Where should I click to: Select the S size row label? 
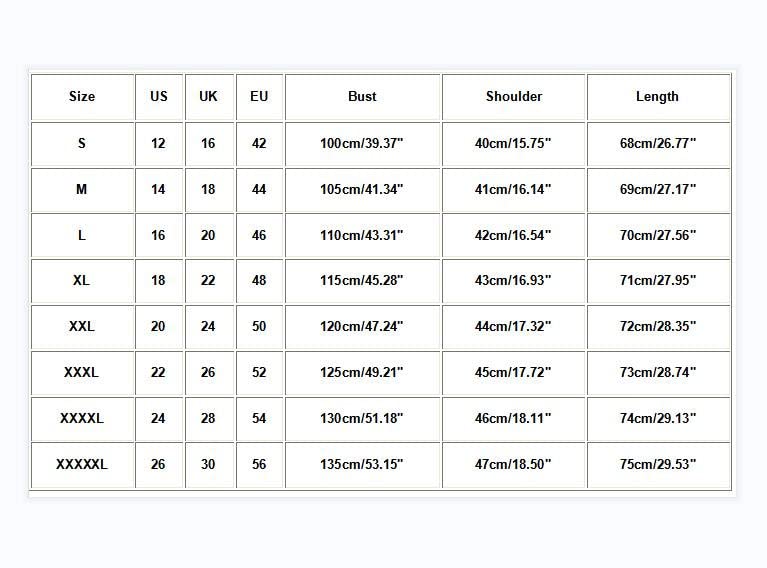[82, 144]
